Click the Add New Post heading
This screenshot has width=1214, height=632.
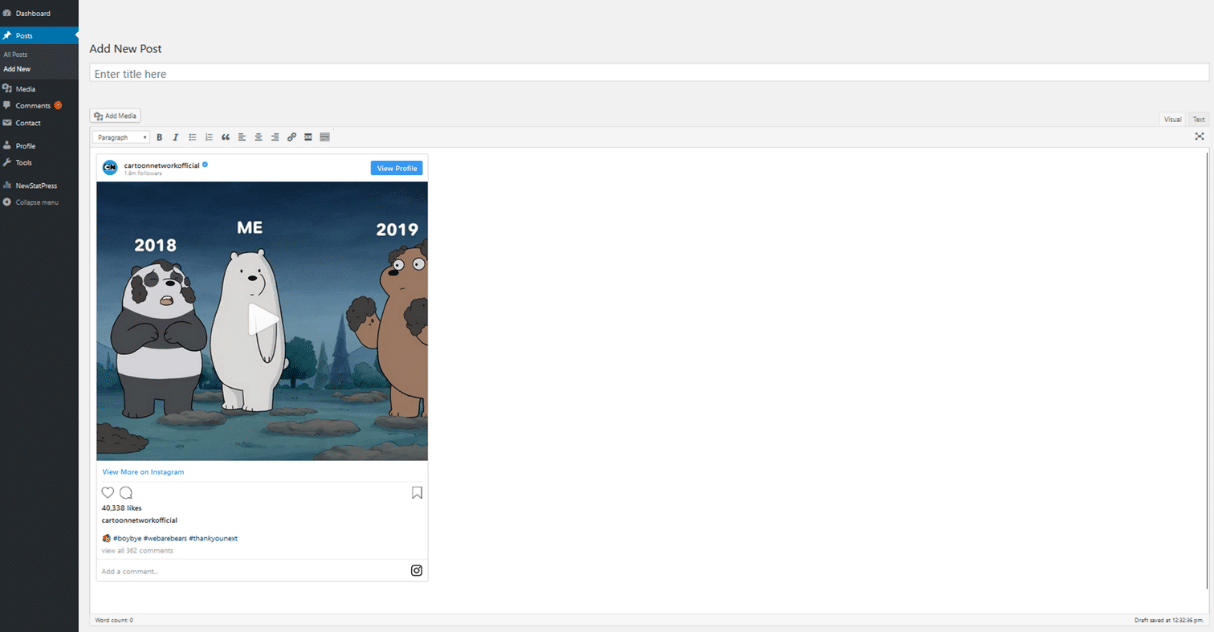125,48
